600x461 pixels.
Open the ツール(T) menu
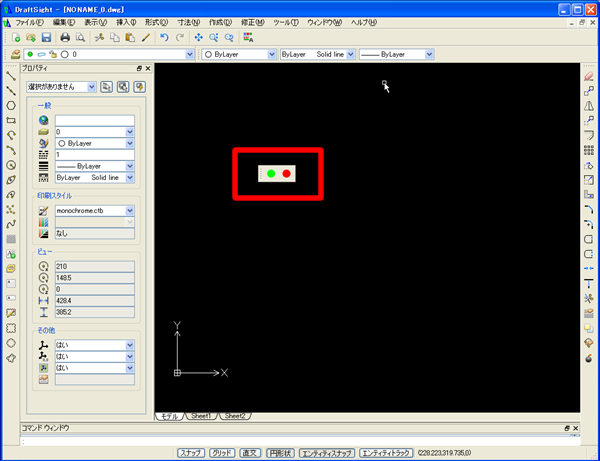coord(286,23)
